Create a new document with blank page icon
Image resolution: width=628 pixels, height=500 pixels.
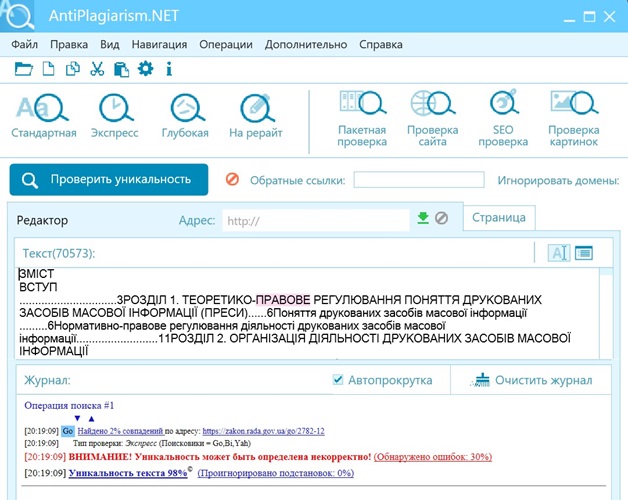pyautogui.click(x=48, y=69)
